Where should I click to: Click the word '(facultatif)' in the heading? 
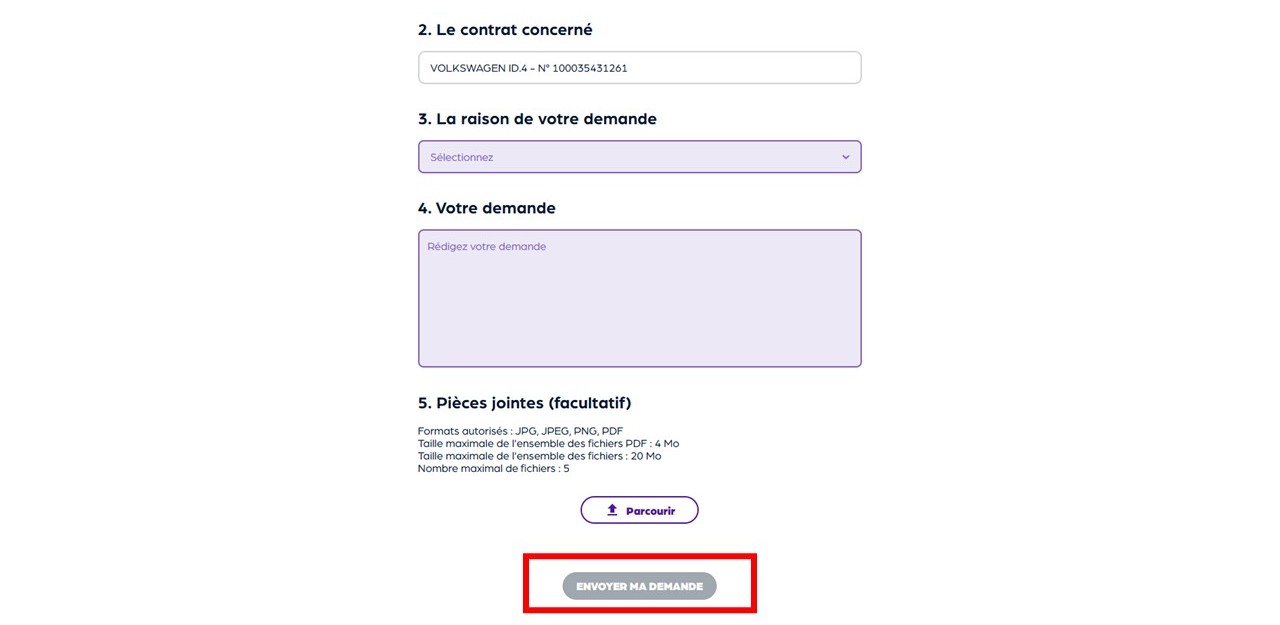[x=590, y=403]
